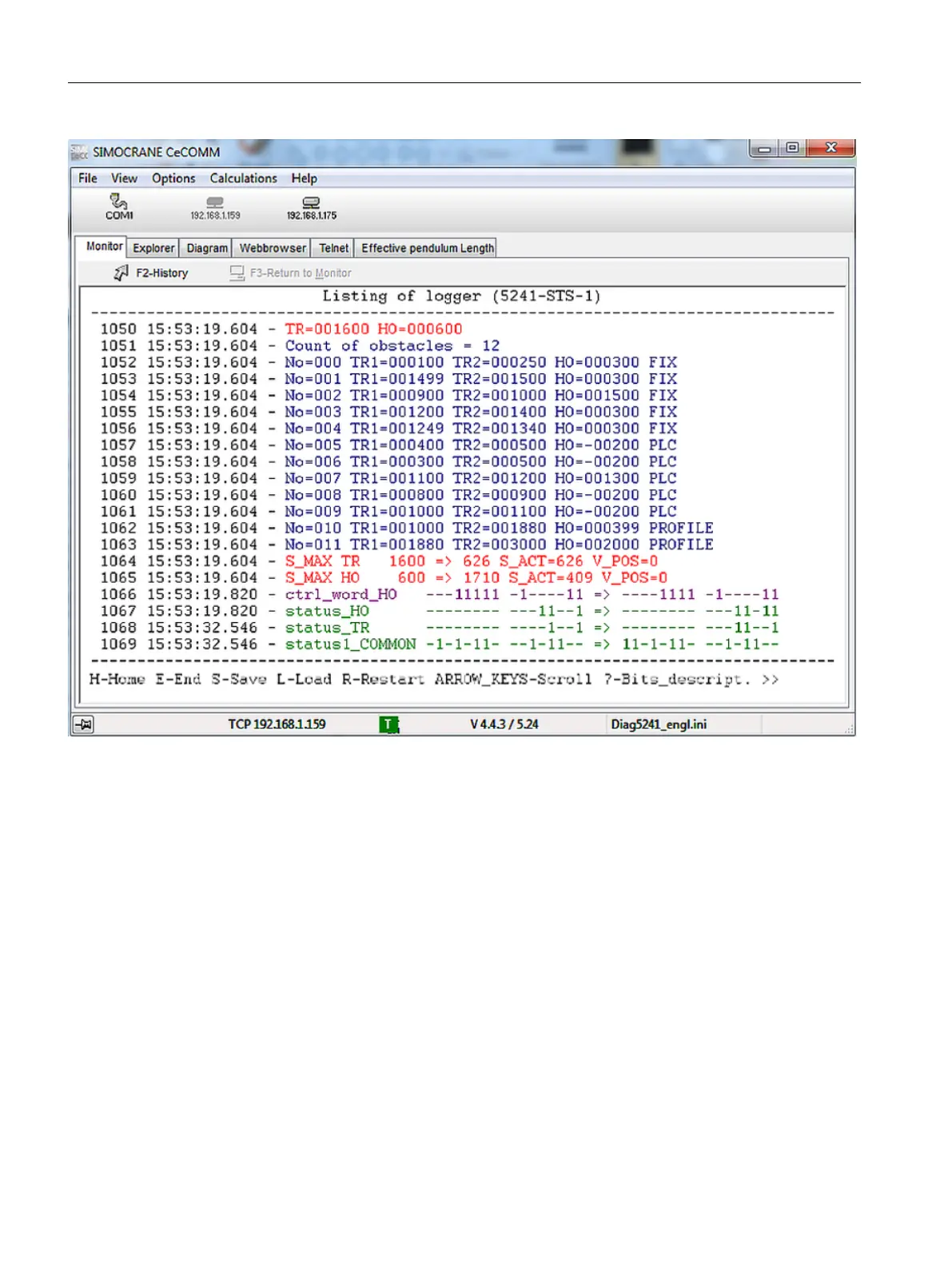Open the Options menu
The width and height of the screenshot is (952, 1269).
(x=173, y=178)
